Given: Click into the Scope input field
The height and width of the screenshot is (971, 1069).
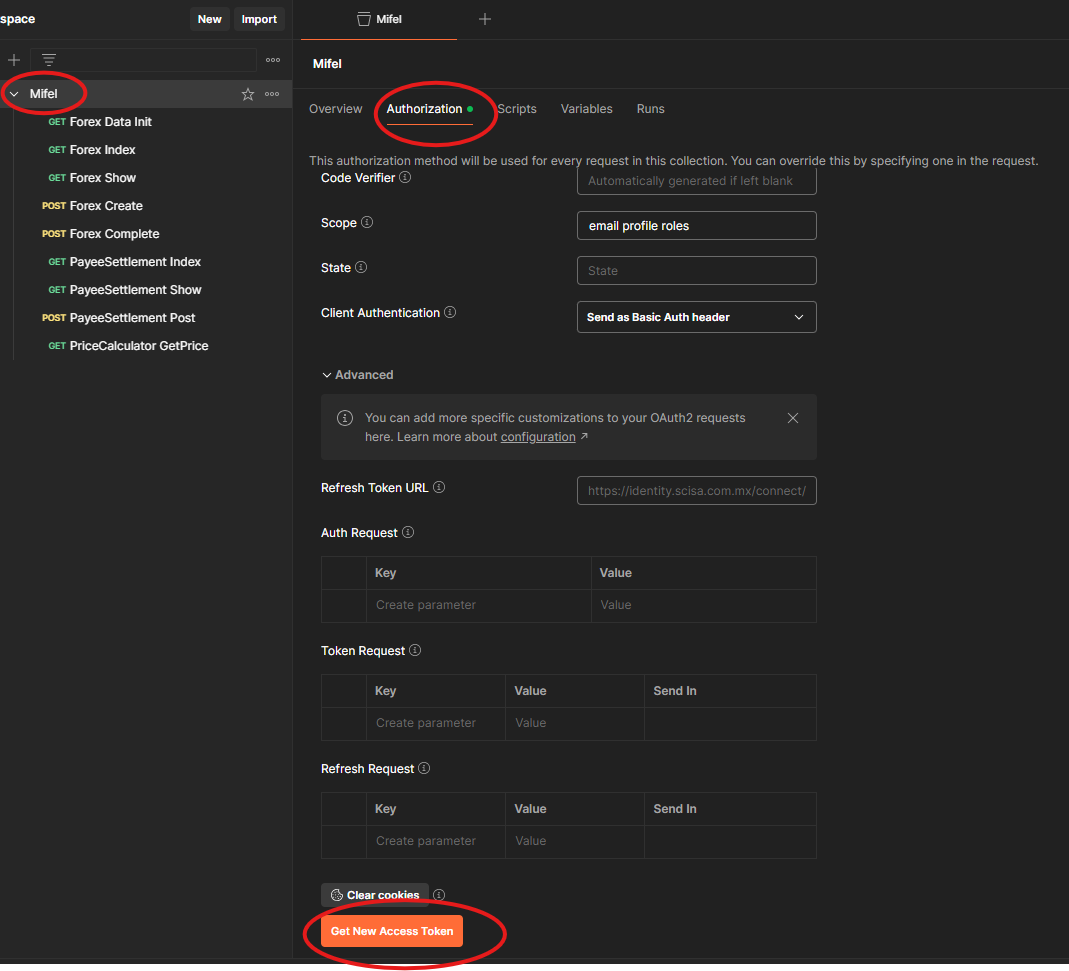Looking at the screenshot, I should point(696,226).
